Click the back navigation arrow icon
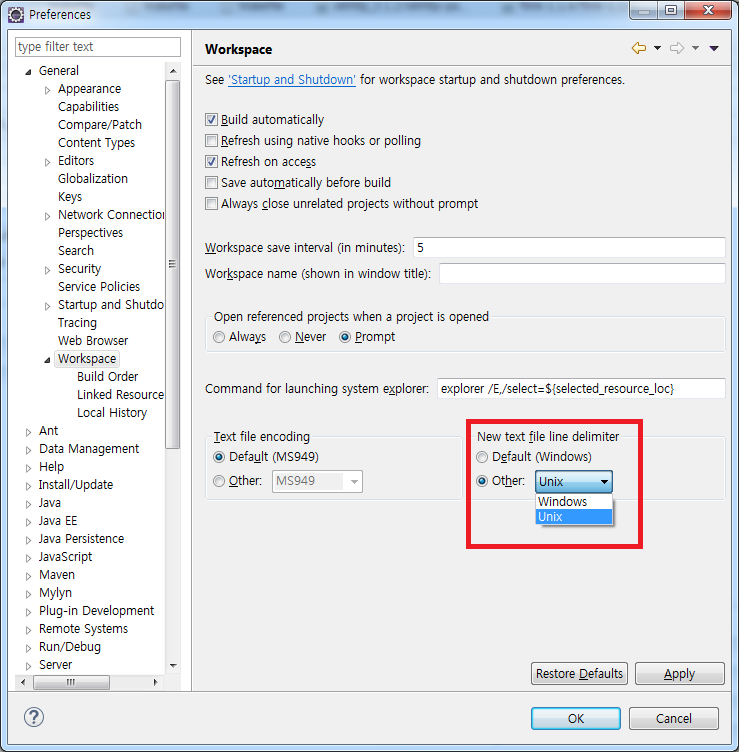Screen dimensions: 739x752 coord(639,48)
